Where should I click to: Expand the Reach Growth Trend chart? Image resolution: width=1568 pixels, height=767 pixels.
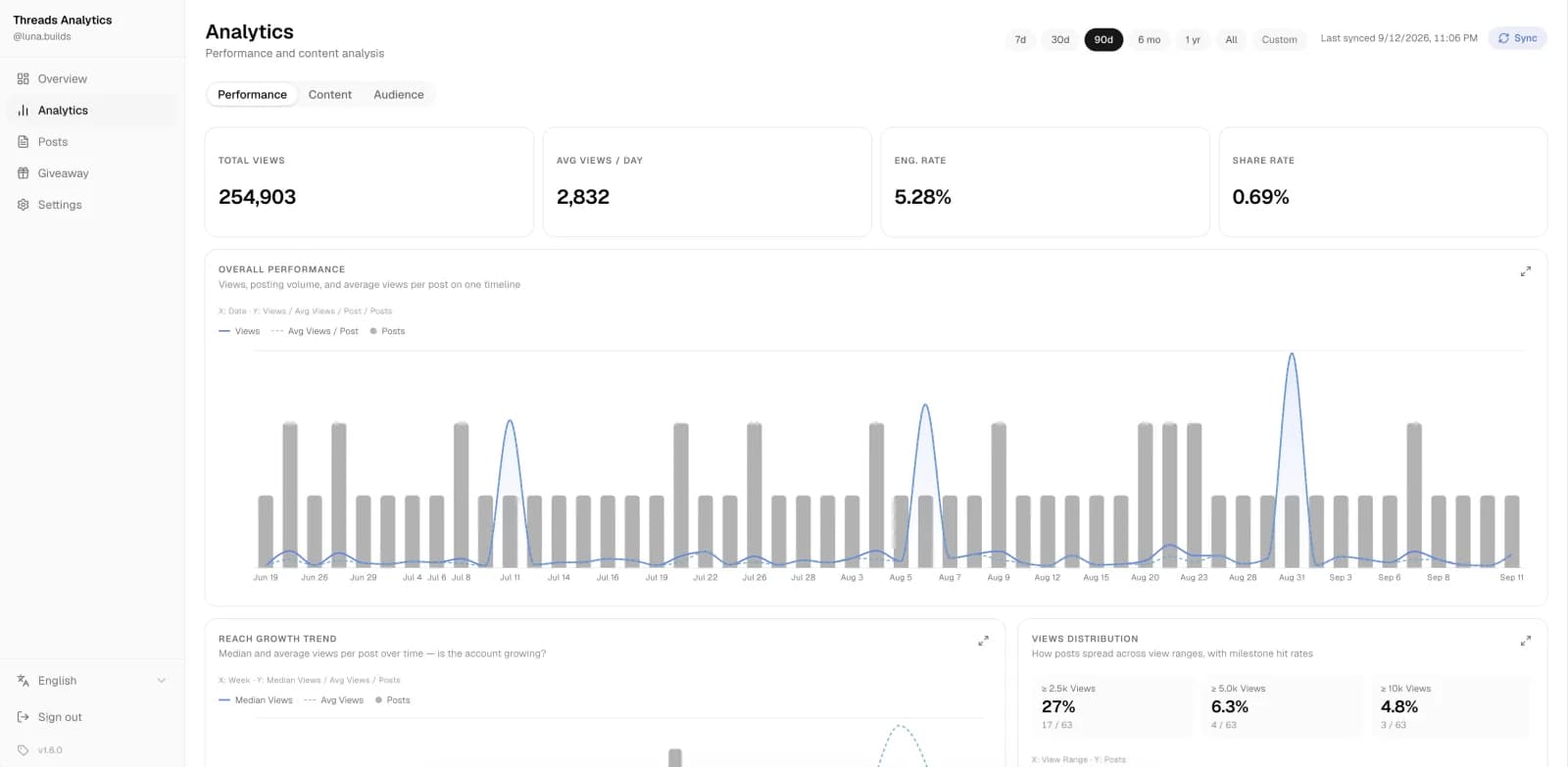[x=983, y=641]
